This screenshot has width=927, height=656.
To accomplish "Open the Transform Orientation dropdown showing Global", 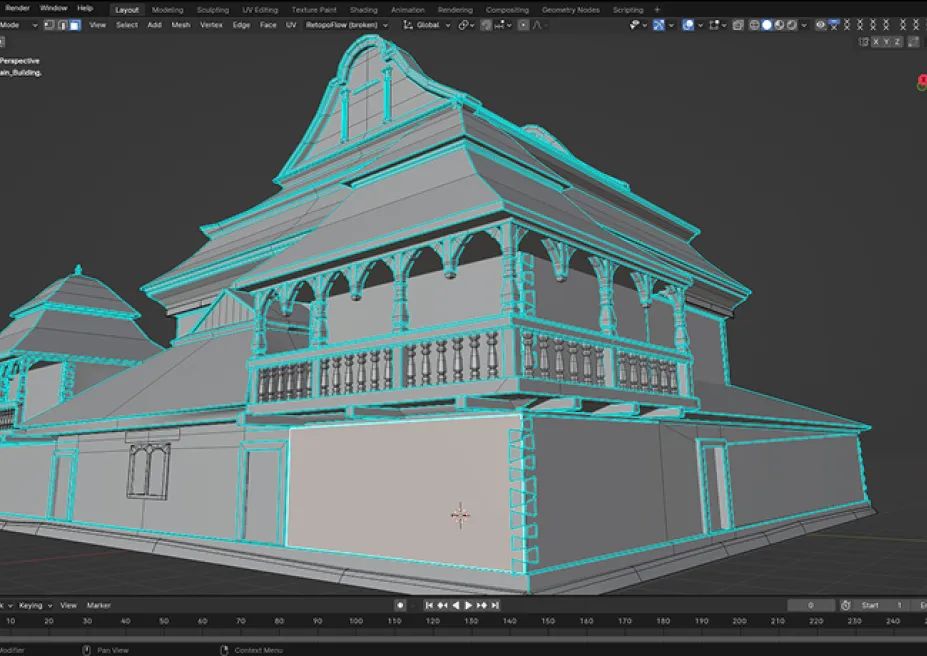I will pos(428,25).
